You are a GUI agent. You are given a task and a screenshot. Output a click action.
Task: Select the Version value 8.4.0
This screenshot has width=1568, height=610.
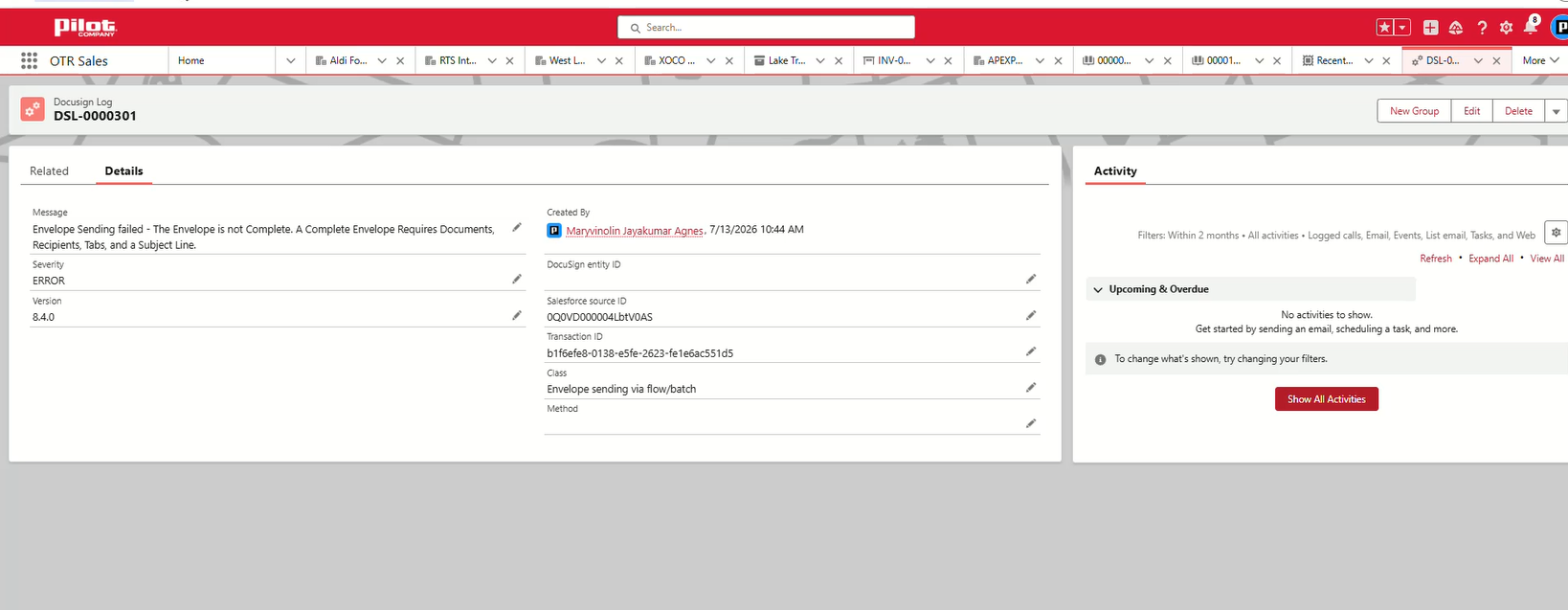click(43, 317)
